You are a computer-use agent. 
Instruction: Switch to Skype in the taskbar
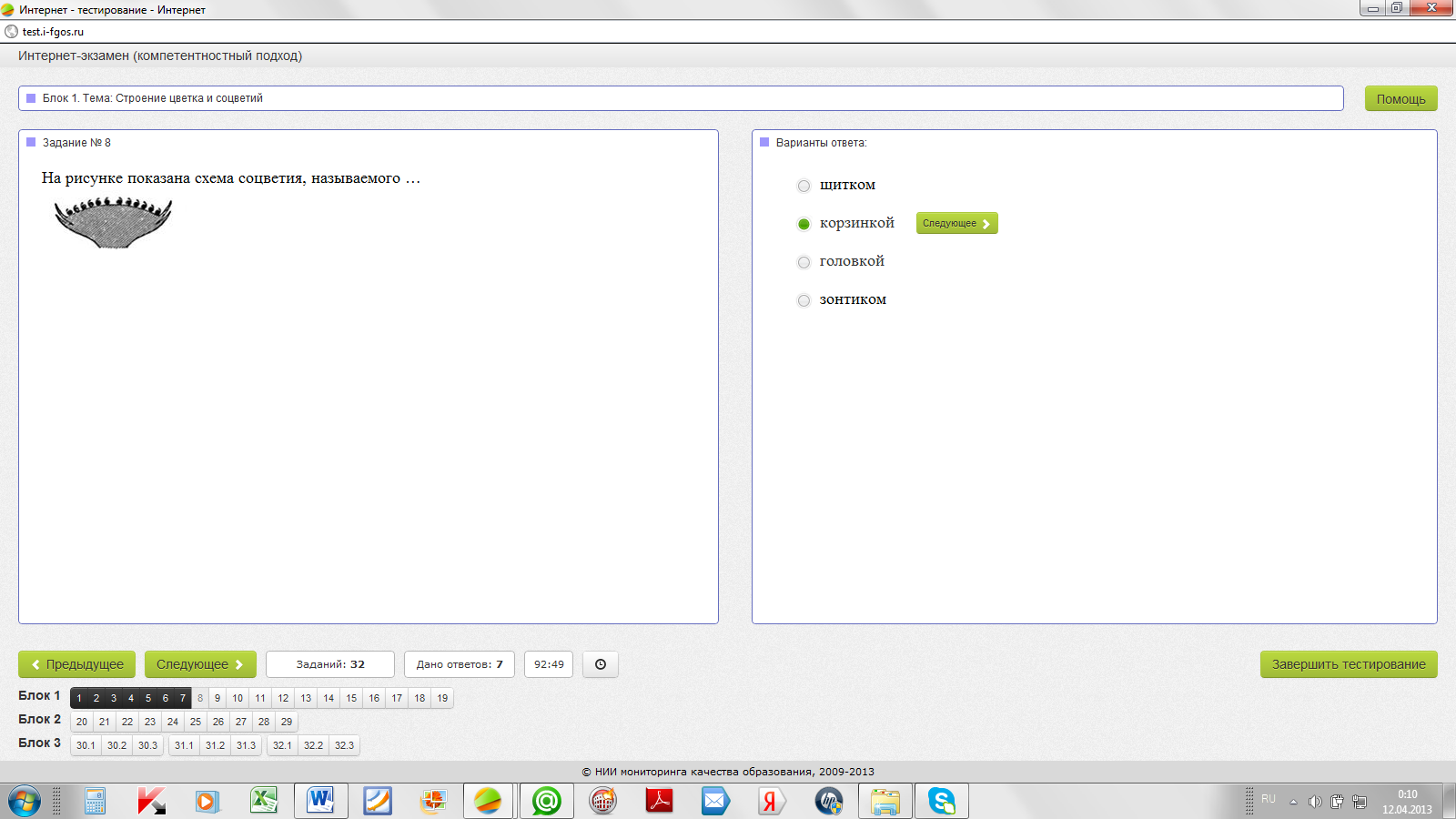(942, 802)
